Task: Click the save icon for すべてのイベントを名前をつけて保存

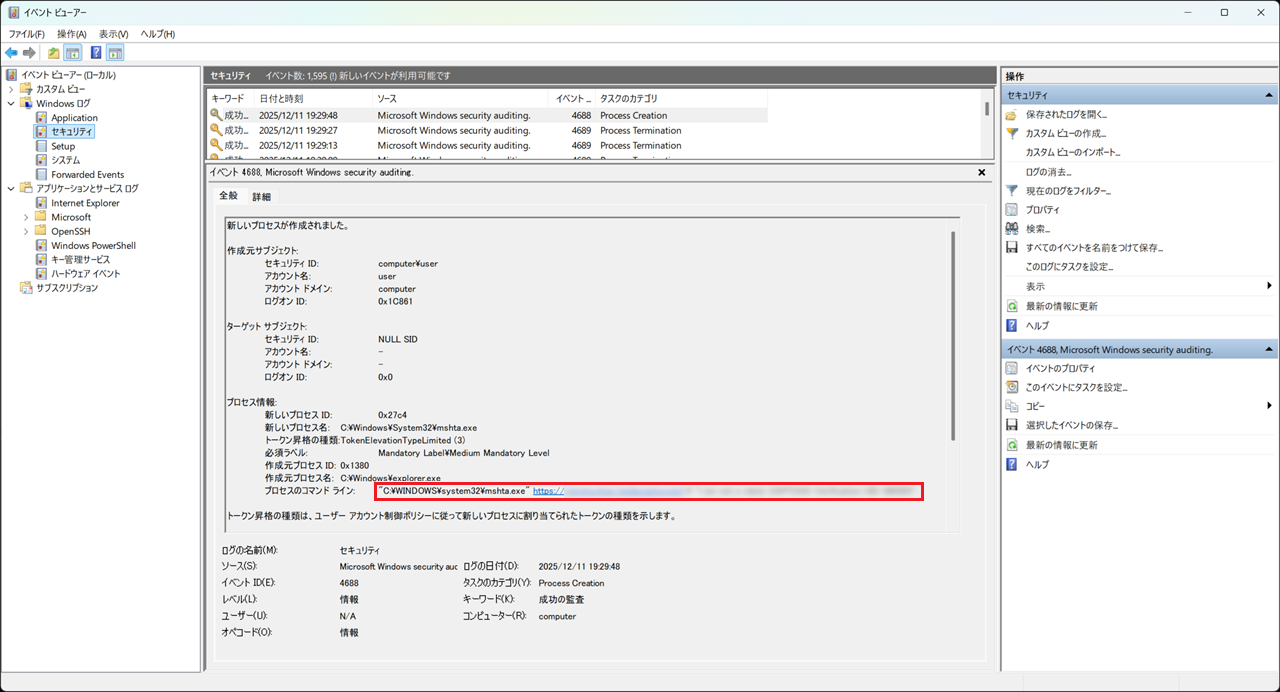Action: 1012,248
